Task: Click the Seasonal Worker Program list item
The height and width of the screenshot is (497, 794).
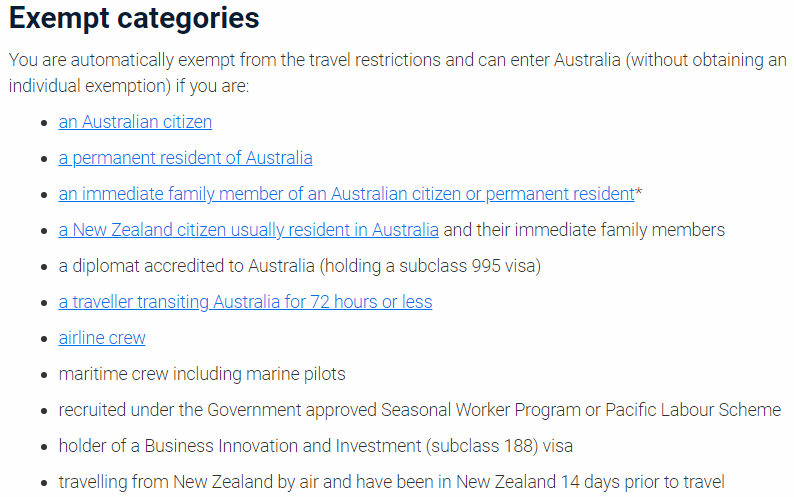Action: [x=420, y=410]
